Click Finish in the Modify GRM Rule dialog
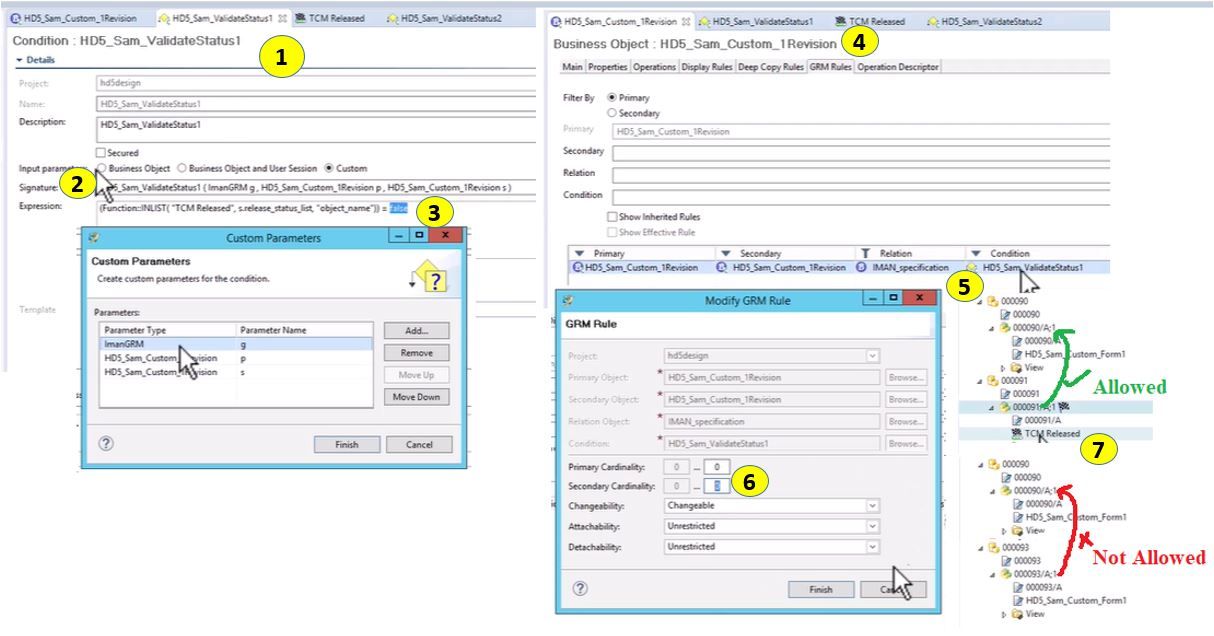1214x636 pixels. coord(820,589)
